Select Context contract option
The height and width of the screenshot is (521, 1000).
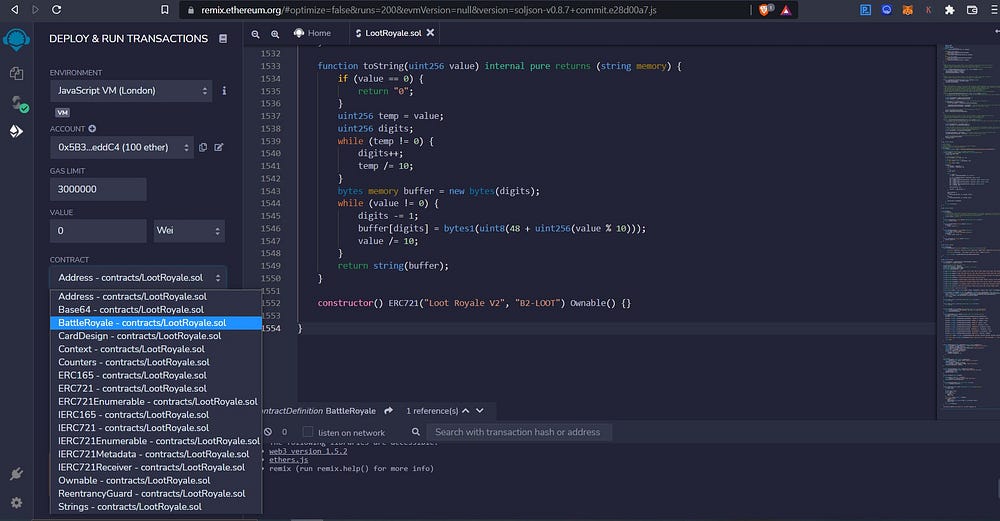(x=156, y=349)
